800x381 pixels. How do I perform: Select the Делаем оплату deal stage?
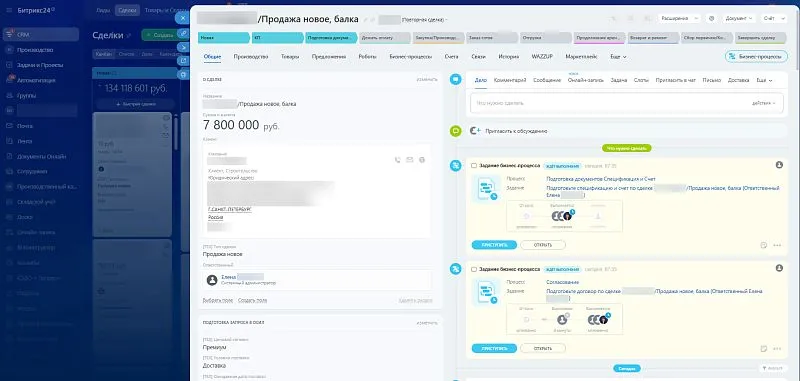coord(385,38)
